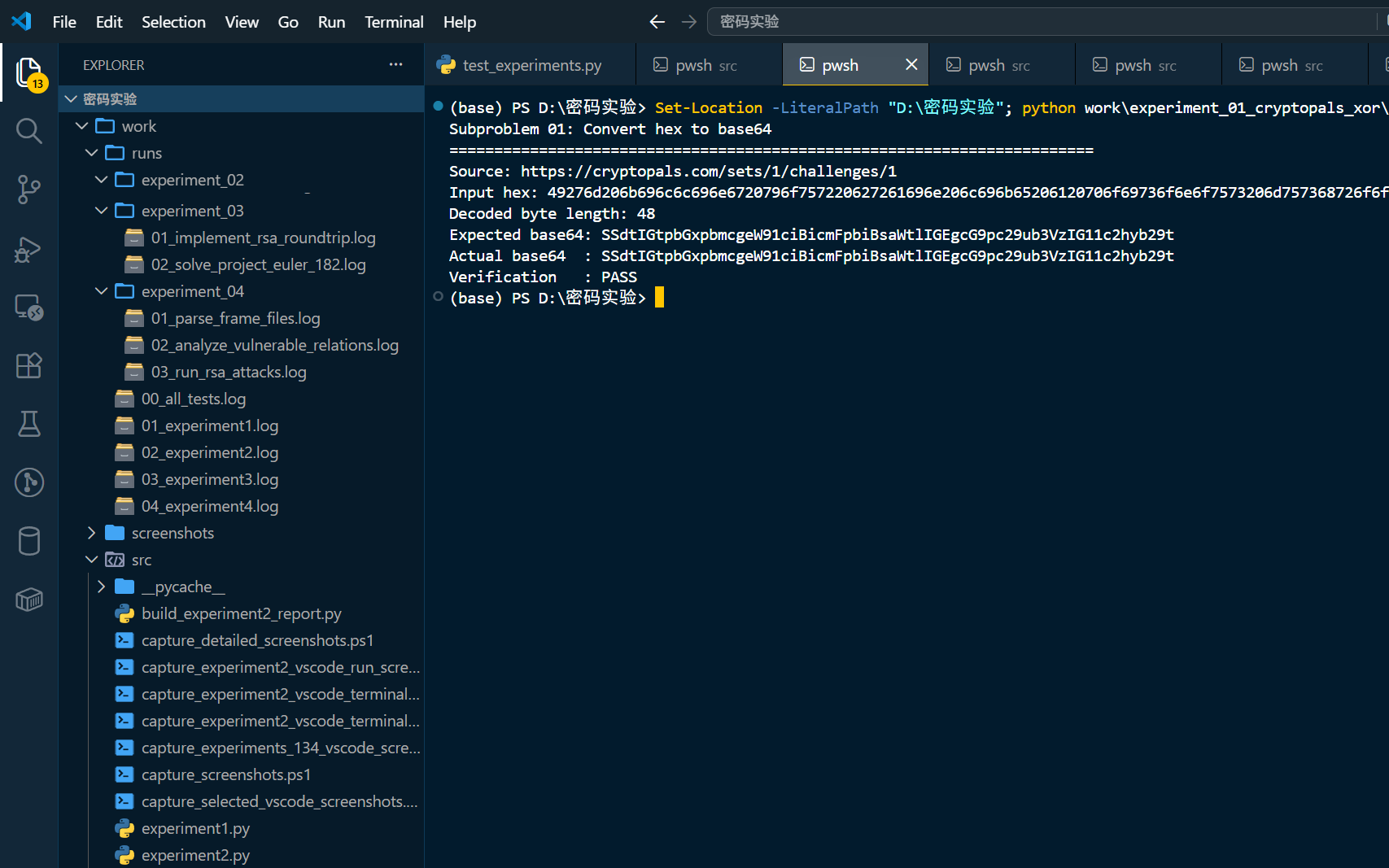Viewport: 1389px width, 868px height.
Task: Open the database cylinder icon view
Action: point(29,541)
